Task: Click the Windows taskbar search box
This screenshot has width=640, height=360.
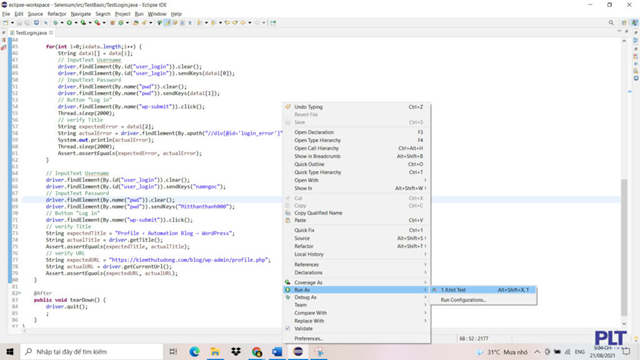Action: pyautogui.click(x=91, y=351)
